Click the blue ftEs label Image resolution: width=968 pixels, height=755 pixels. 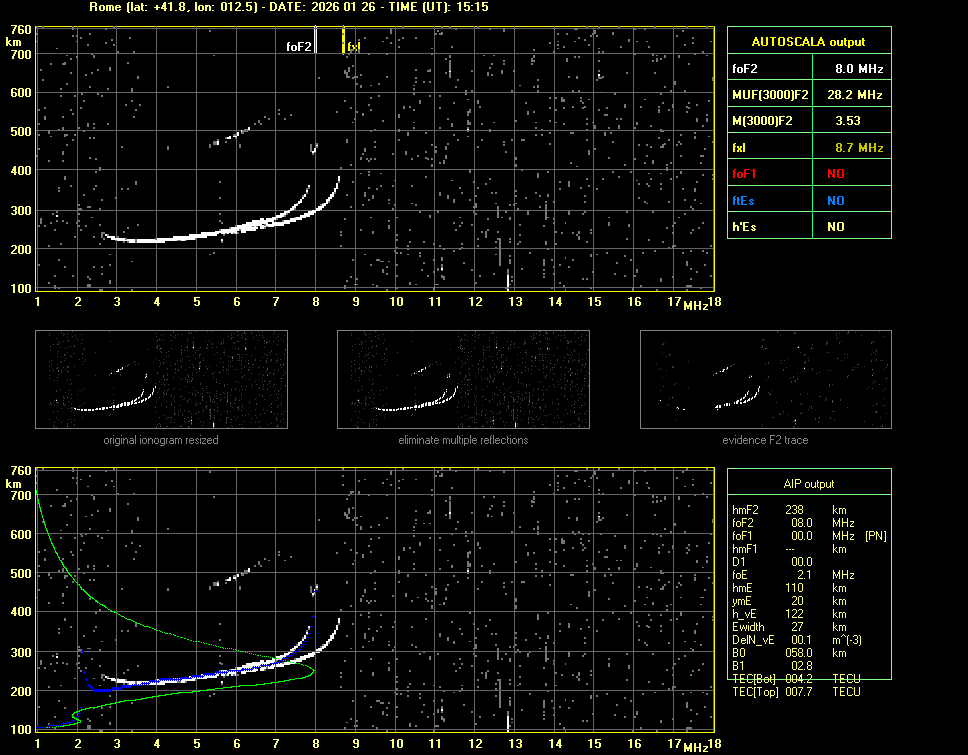pos(745,200)
